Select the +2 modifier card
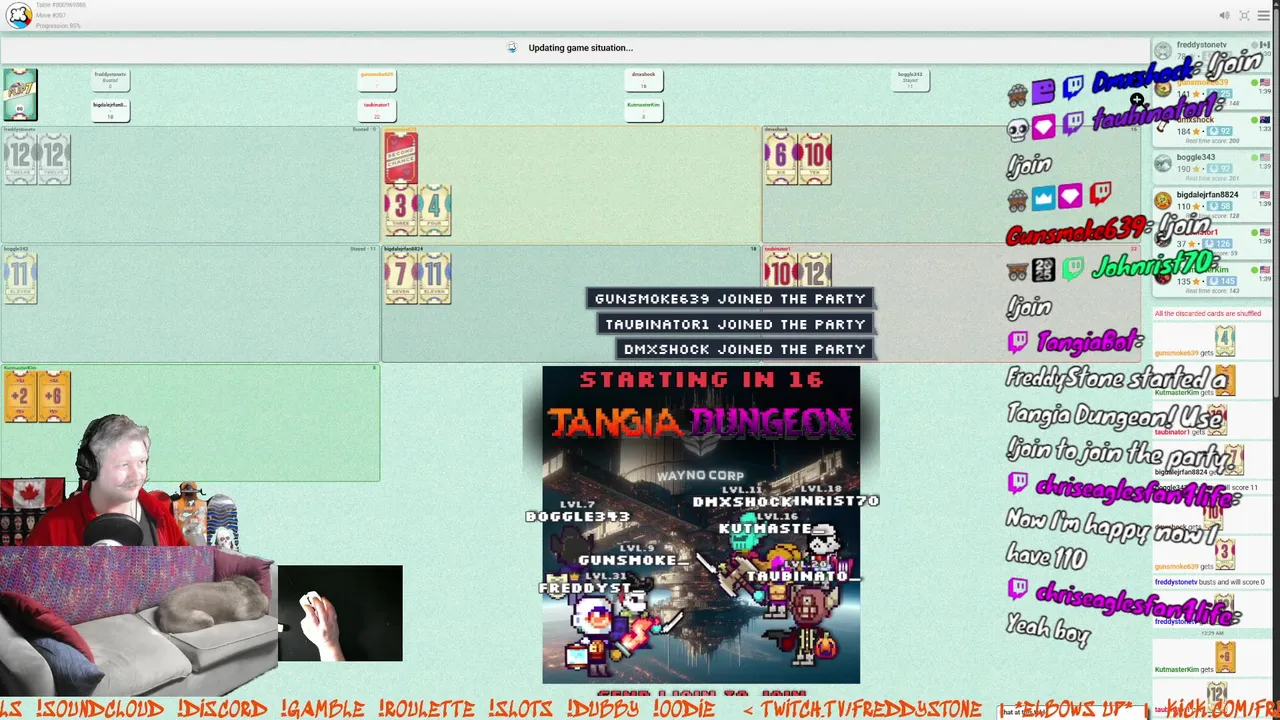This screenshot has height=720, width=1280. [x=21, y=396]
